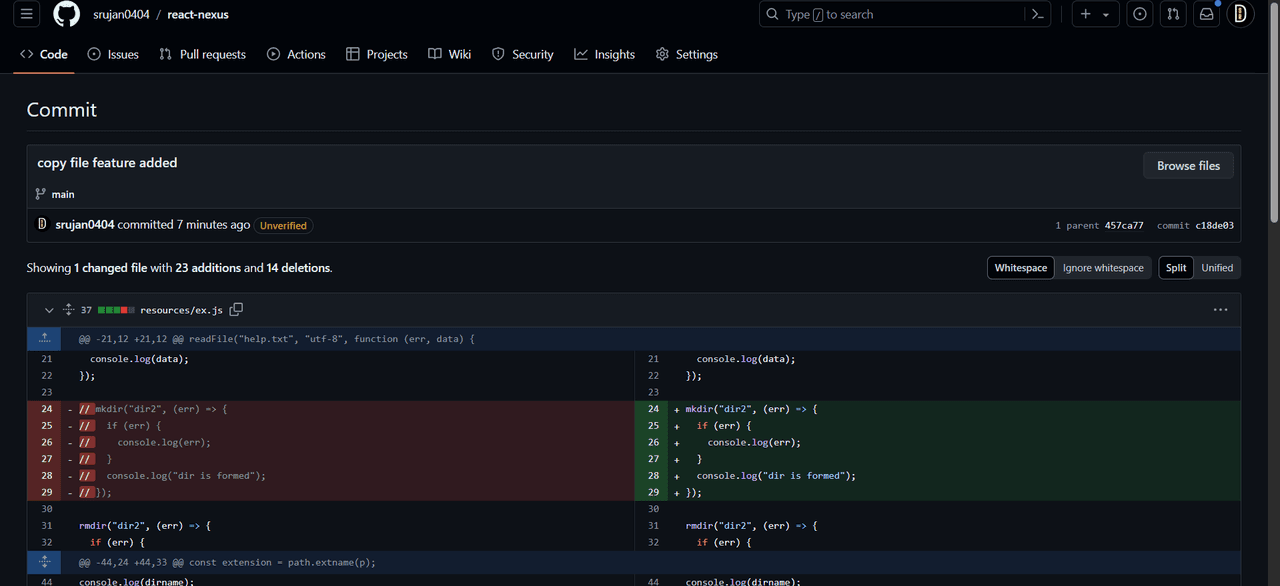Expand hidden lines above line 21

(x=44, y=339)
